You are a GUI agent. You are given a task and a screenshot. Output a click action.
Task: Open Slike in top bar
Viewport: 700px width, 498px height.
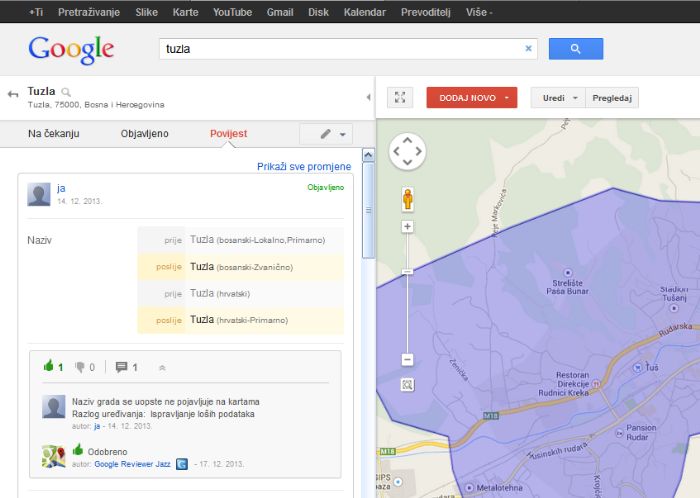pos(146,12)
